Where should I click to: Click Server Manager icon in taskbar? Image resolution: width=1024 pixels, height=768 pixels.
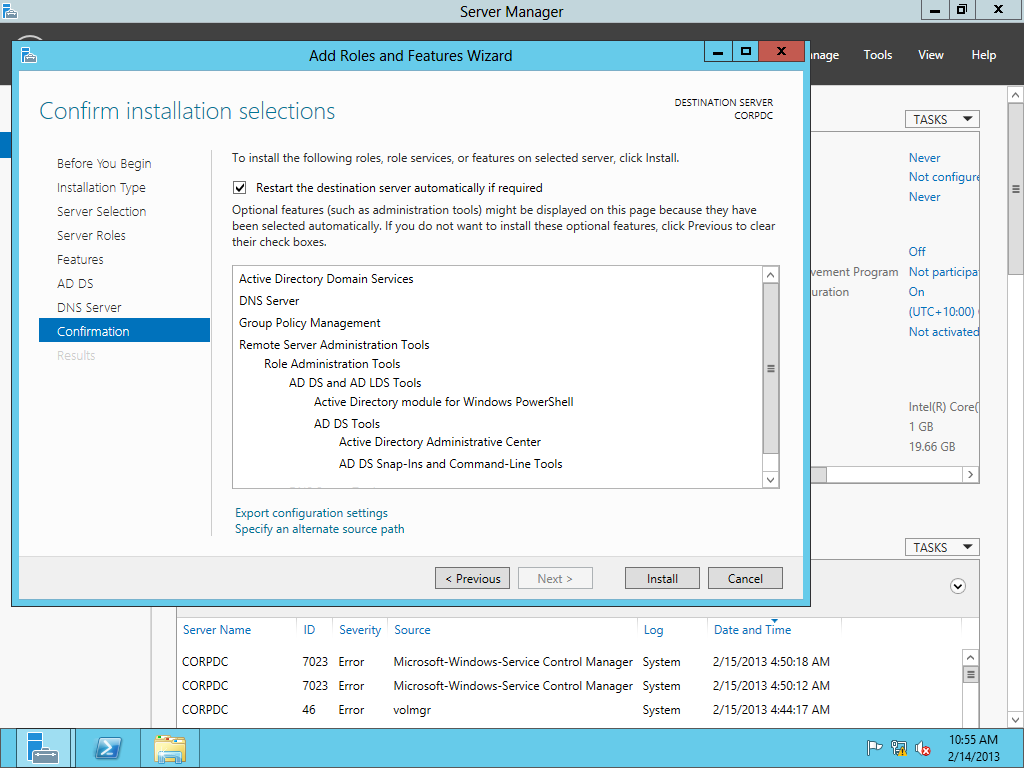(43, 747)
